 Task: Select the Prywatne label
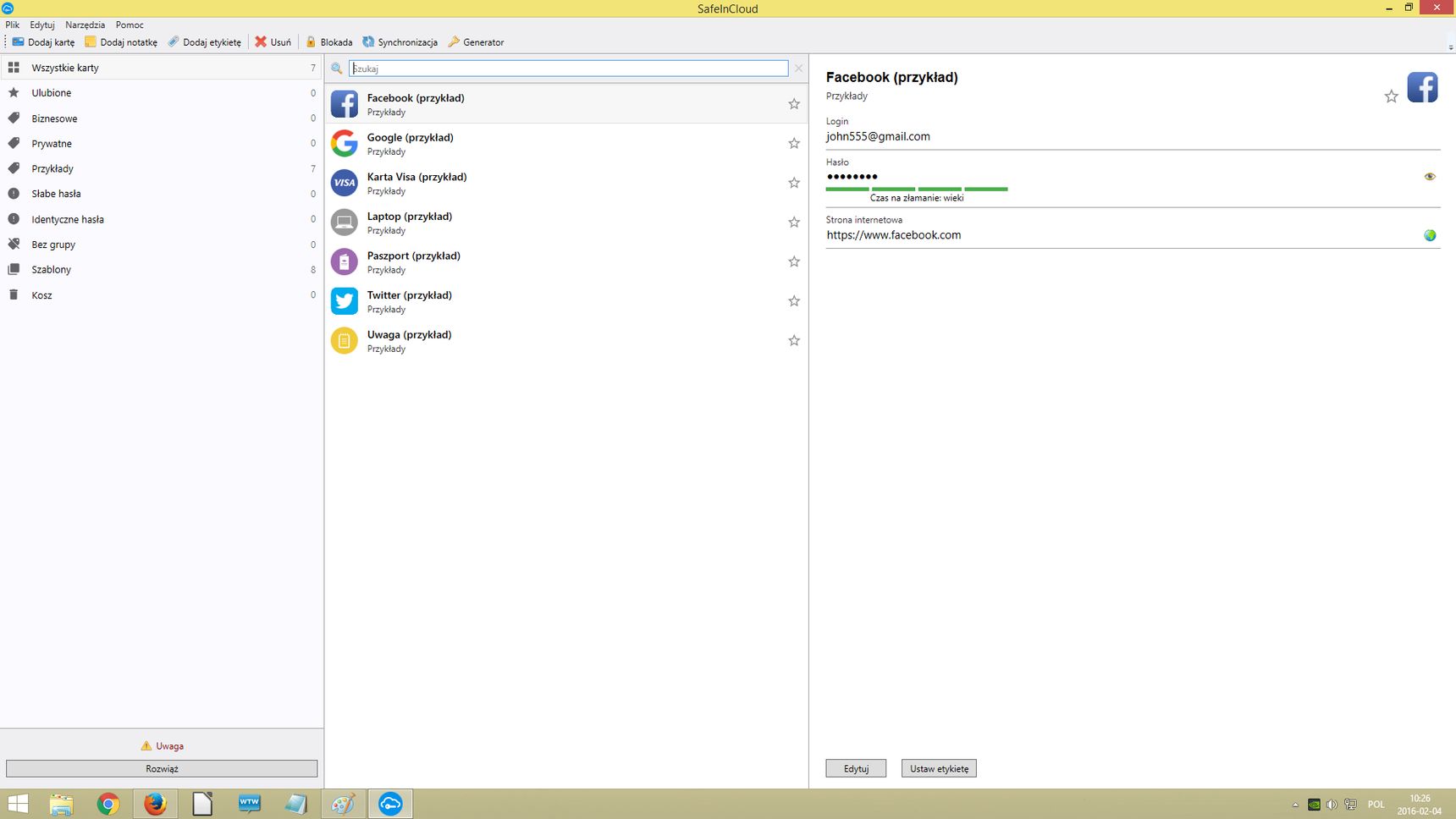coord(162,144)
